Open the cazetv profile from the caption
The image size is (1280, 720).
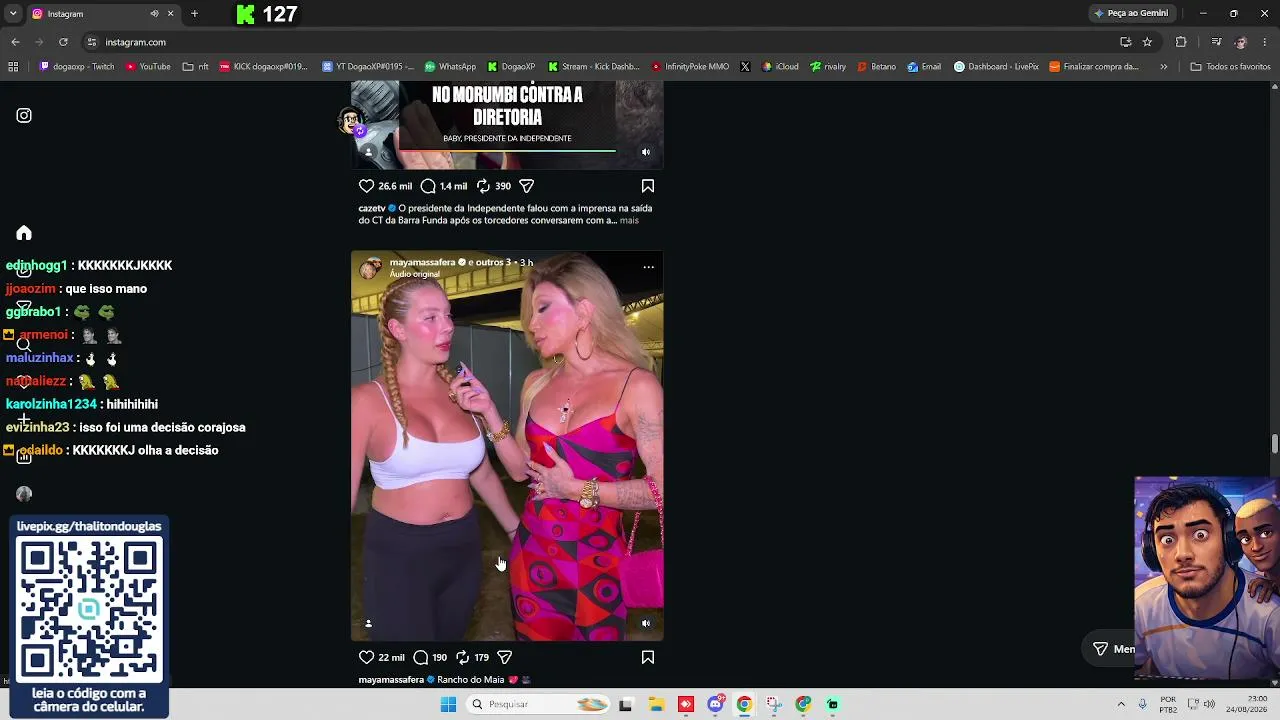point(372,208)
